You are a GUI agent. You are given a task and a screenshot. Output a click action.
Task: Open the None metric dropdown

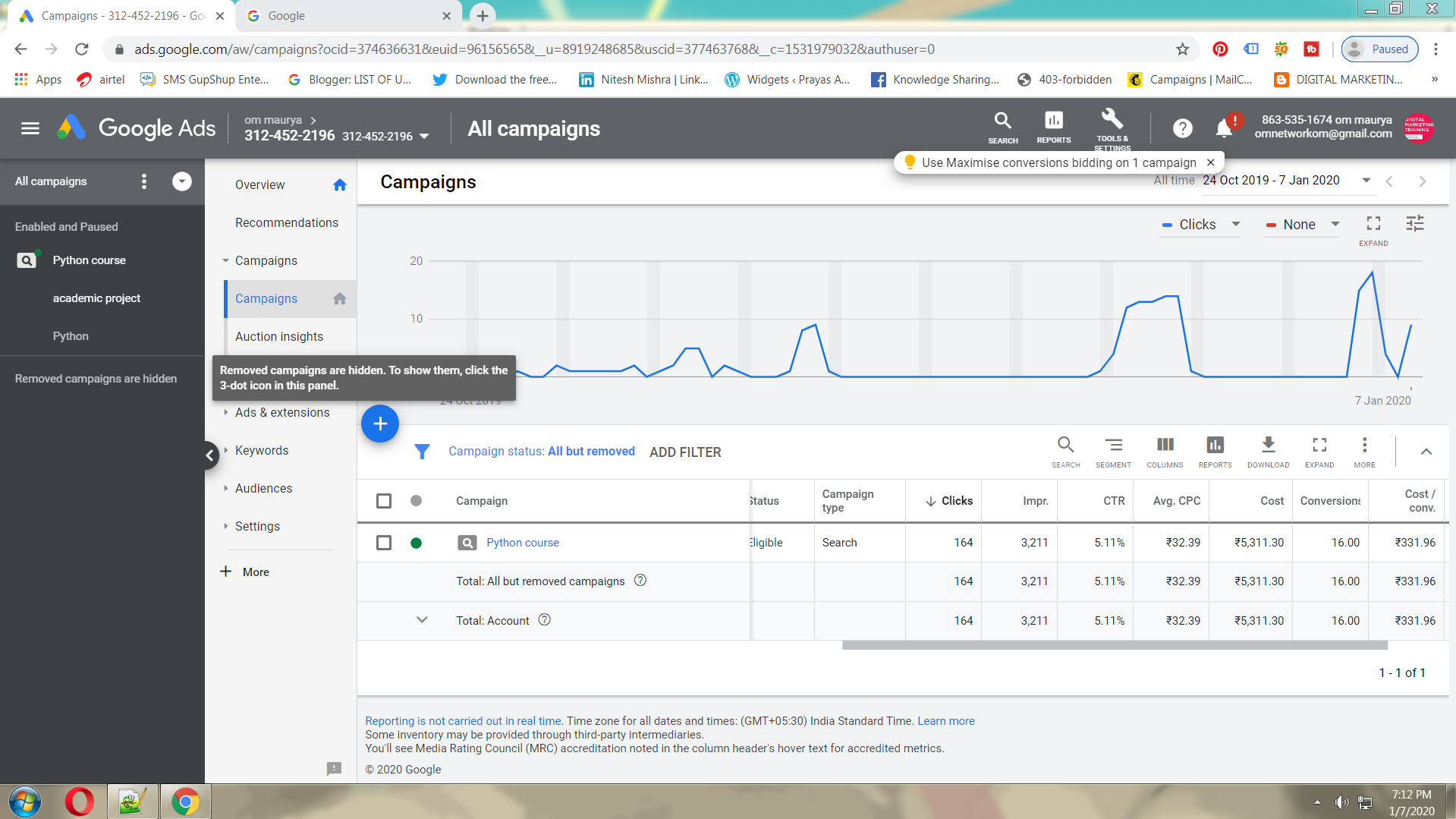[1303, 225]
